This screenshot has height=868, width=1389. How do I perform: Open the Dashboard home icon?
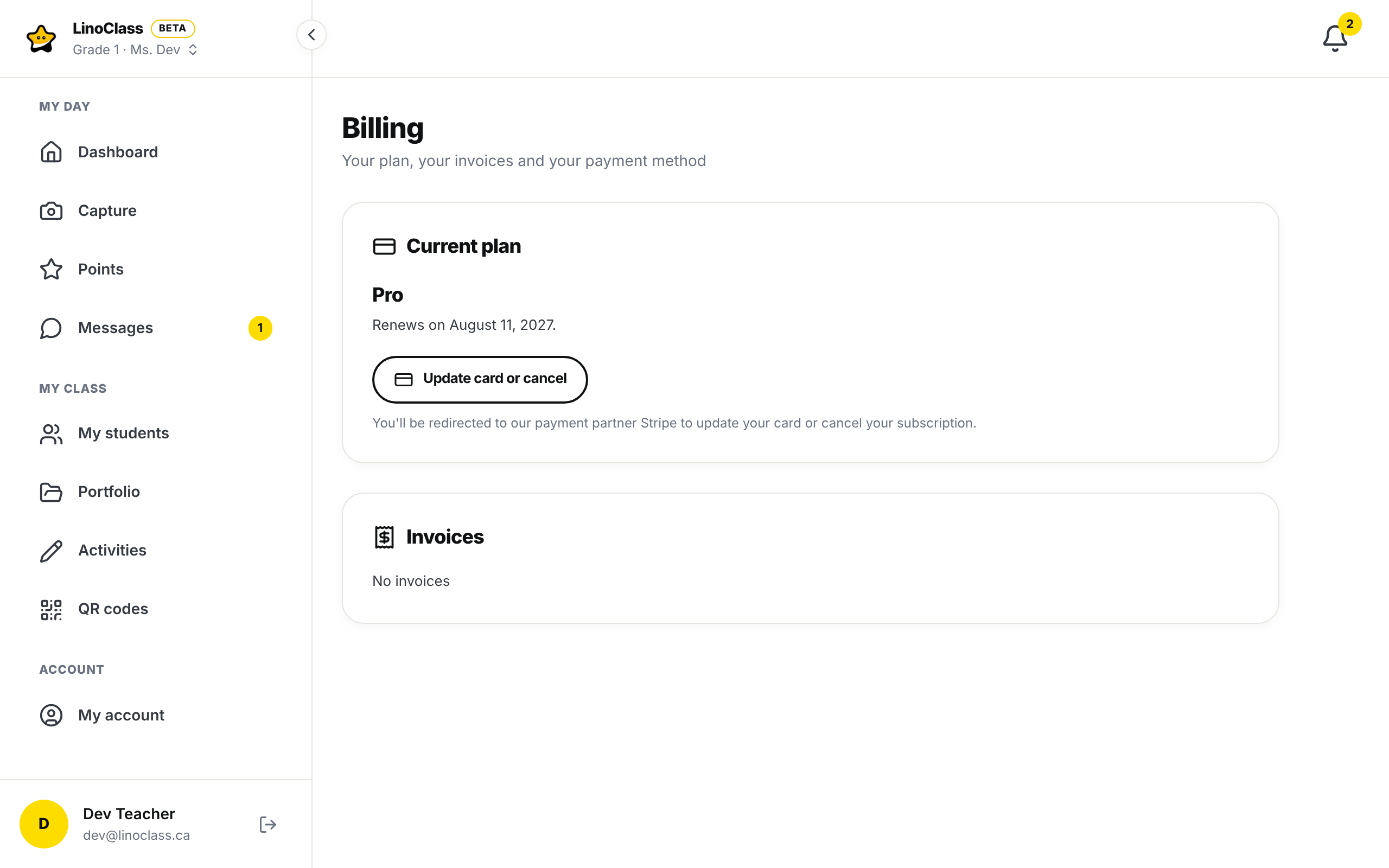coord(51,152)
